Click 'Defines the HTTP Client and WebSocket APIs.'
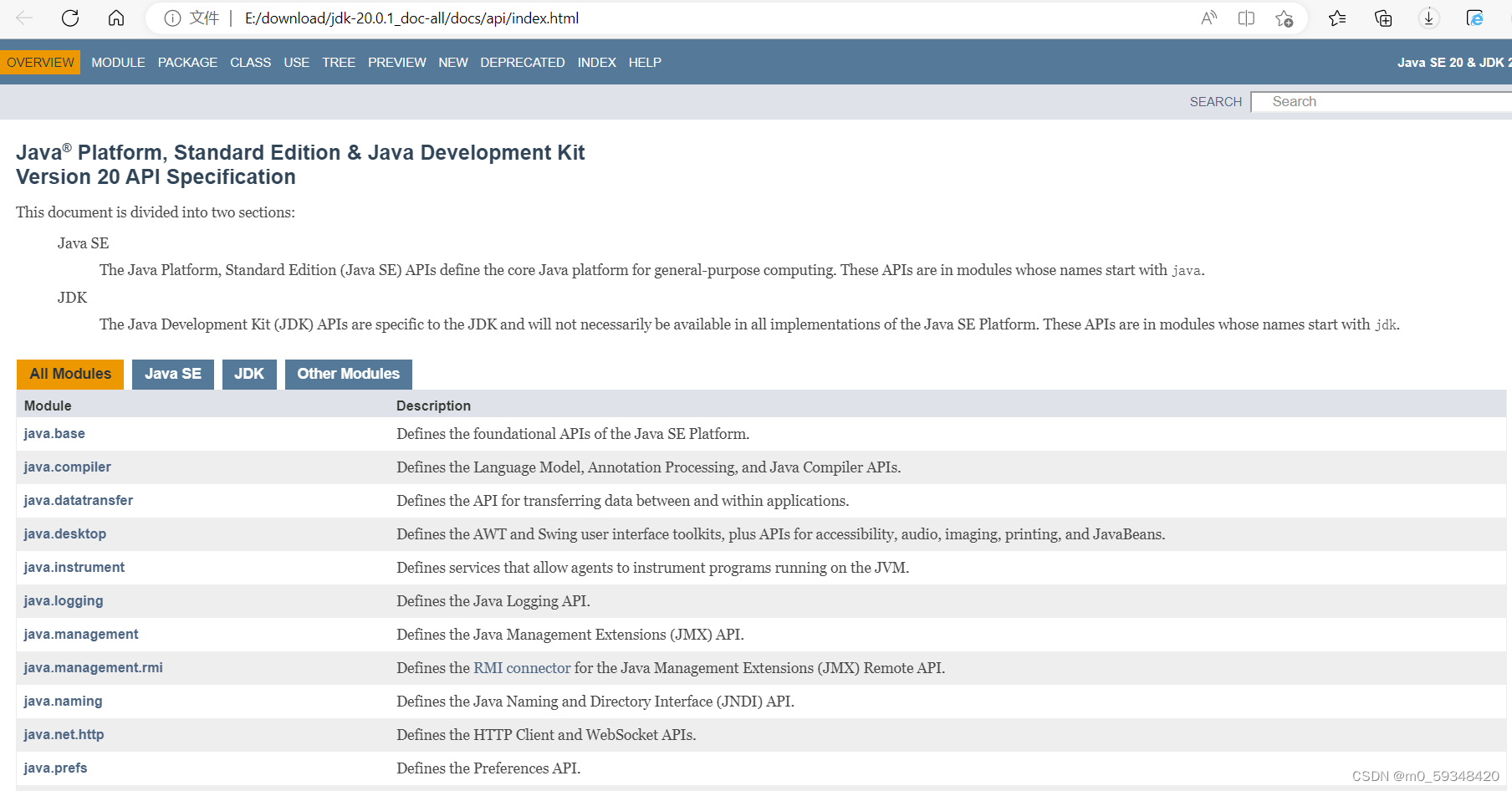The width and height of the screenshot is (1512, 791). point(546,735)
